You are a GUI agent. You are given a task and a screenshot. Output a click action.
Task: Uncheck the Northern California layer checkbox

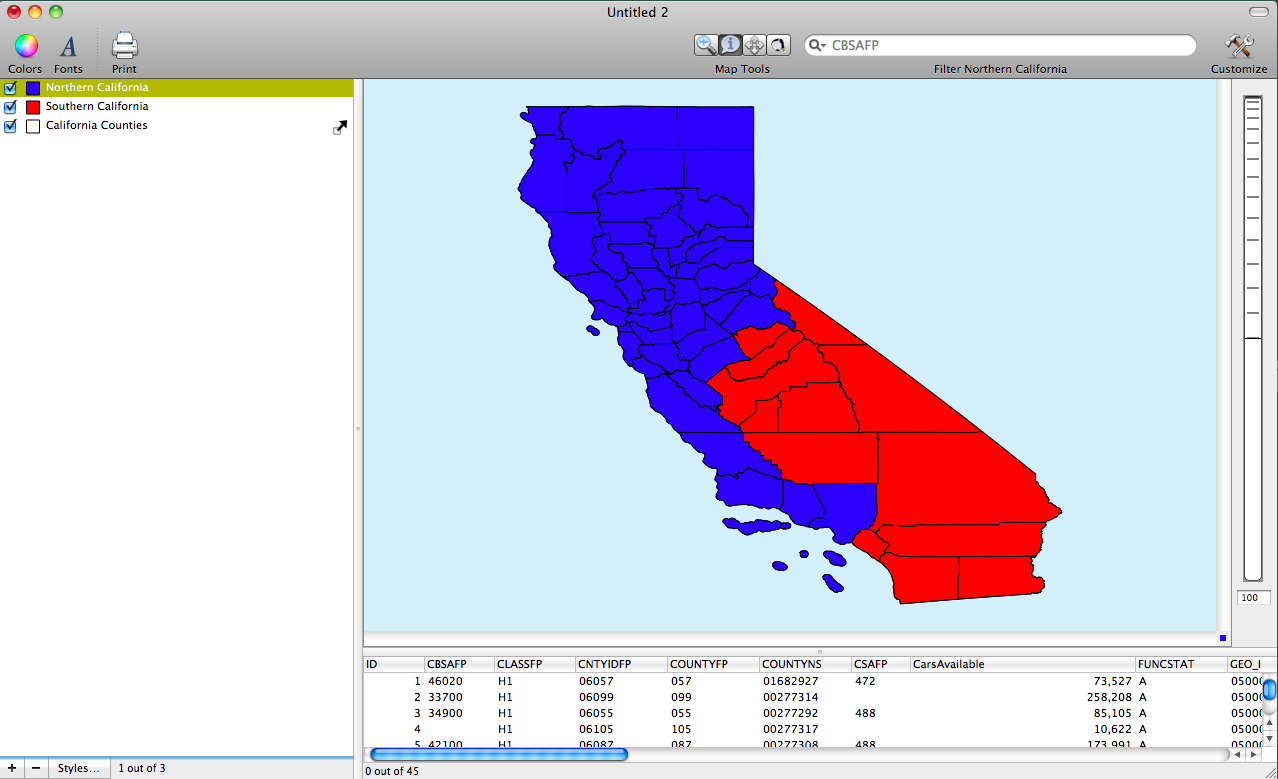(10, 88)
